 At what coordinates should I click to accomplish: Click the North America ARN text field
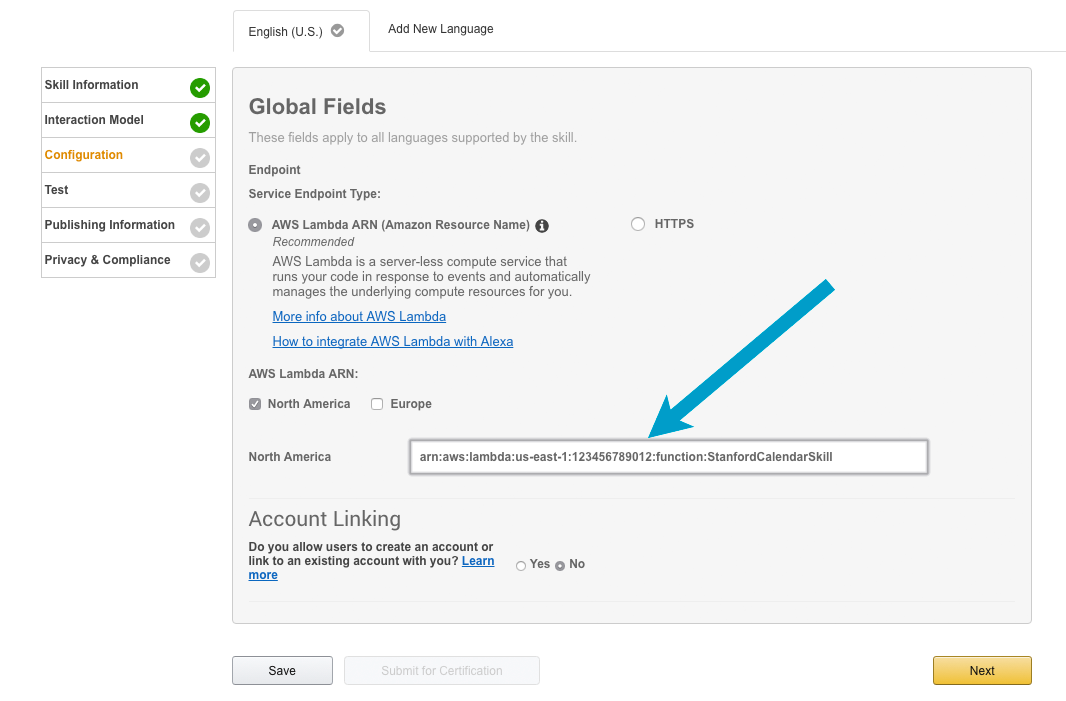point(668,457)
